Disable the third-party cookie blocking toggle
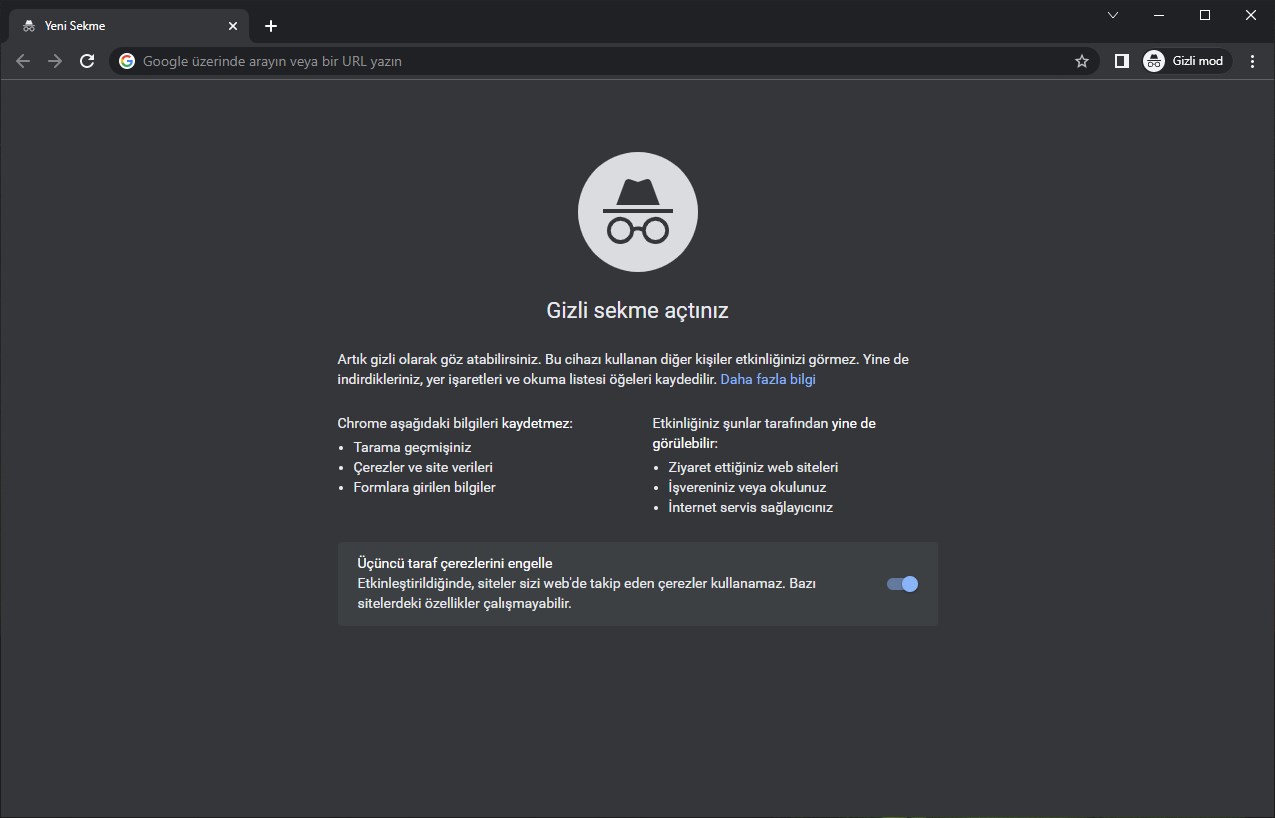 coord(902,584)
